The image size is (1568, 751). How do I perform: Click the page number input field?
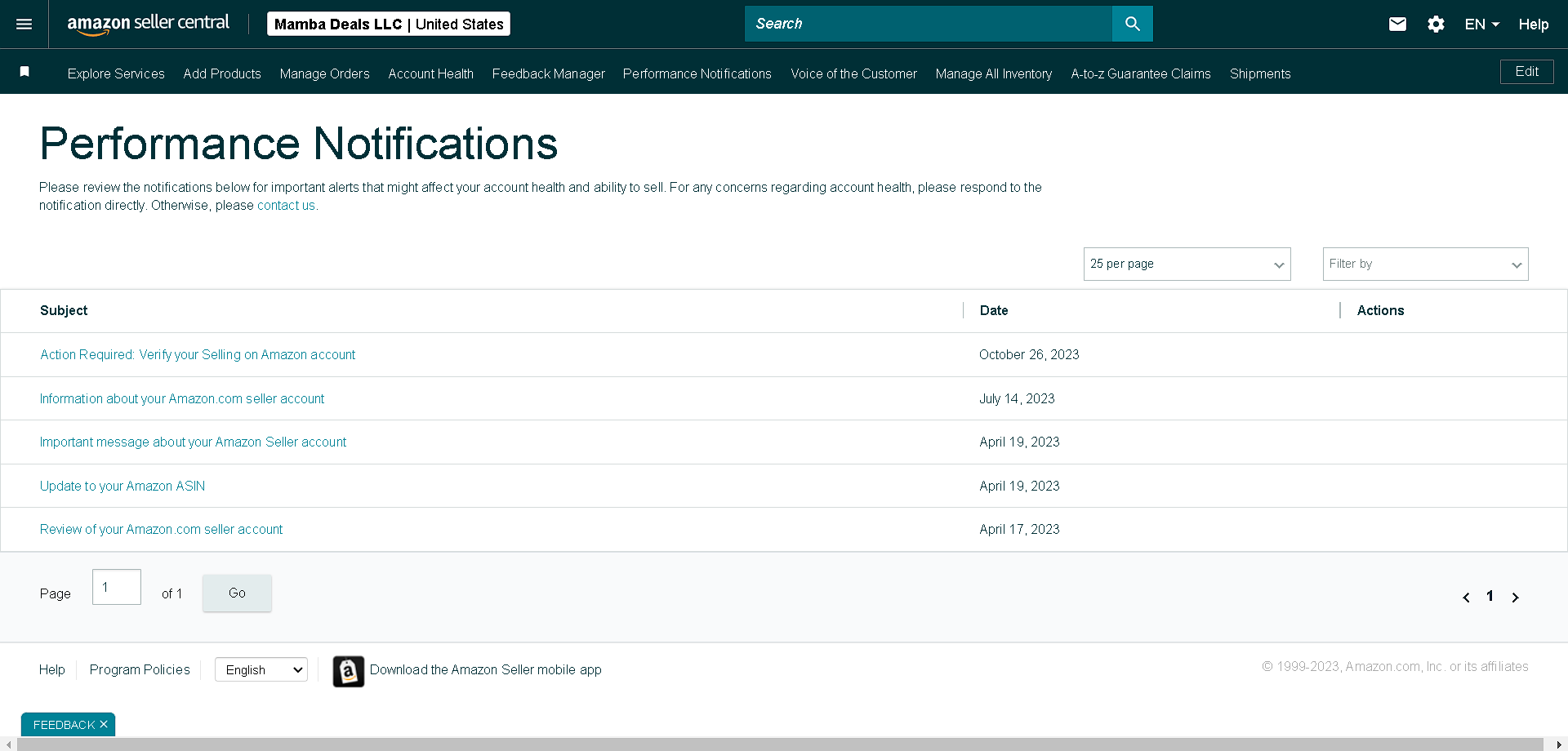(x=117, y=587)
